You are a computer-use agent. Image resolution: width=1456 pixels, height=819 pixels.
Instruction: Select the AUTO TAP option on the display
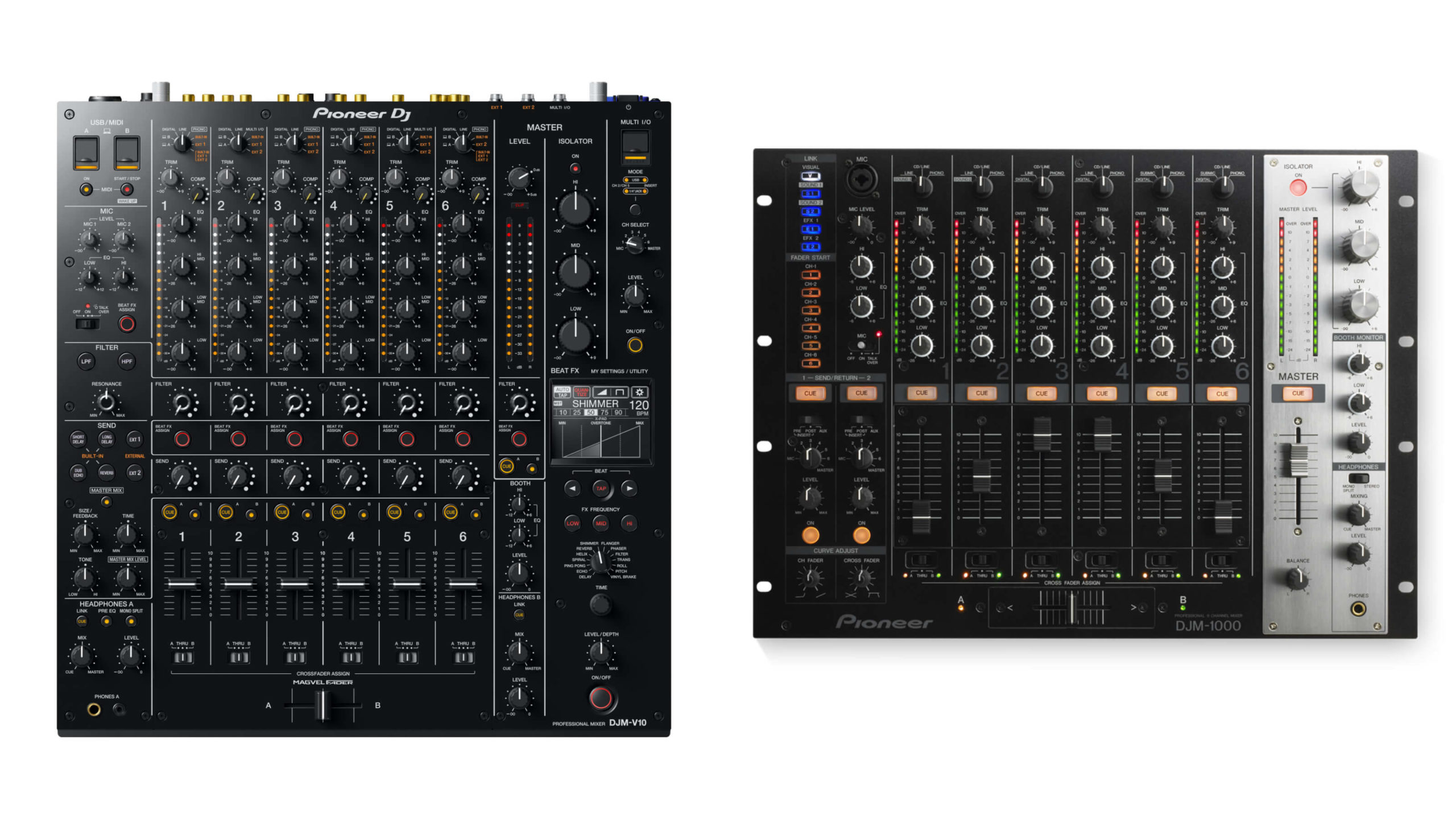(x=562, y=392)
